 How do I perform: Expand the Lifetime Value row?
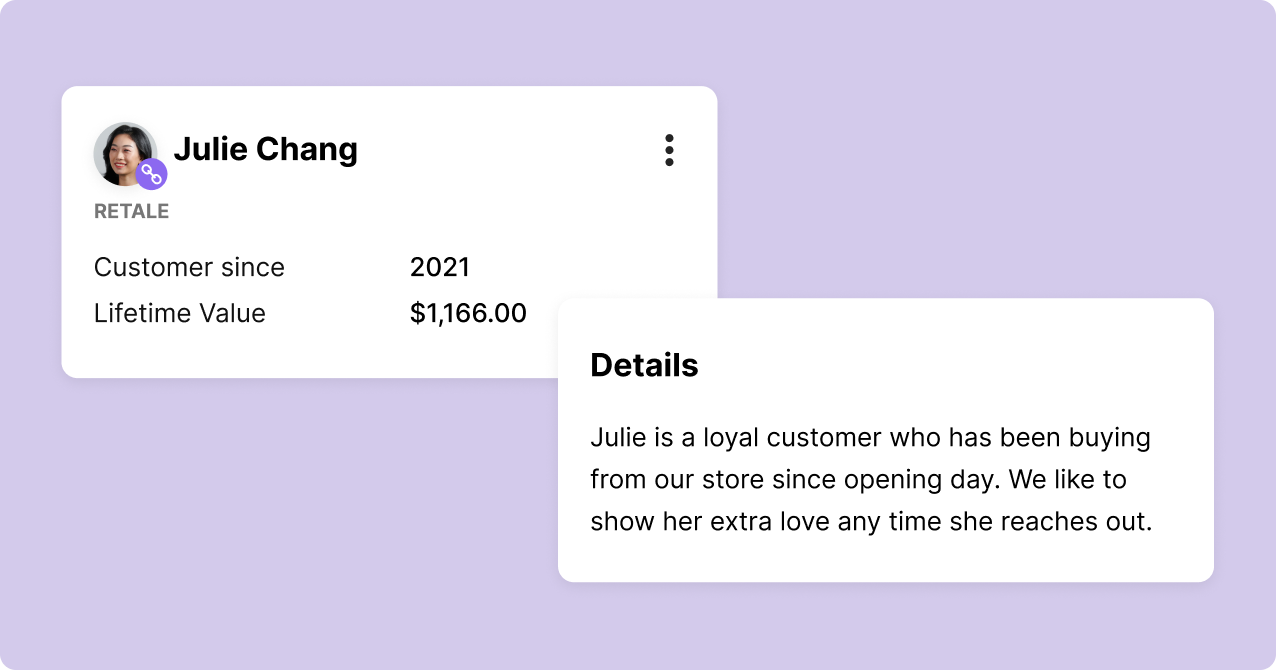coord(180,313)
